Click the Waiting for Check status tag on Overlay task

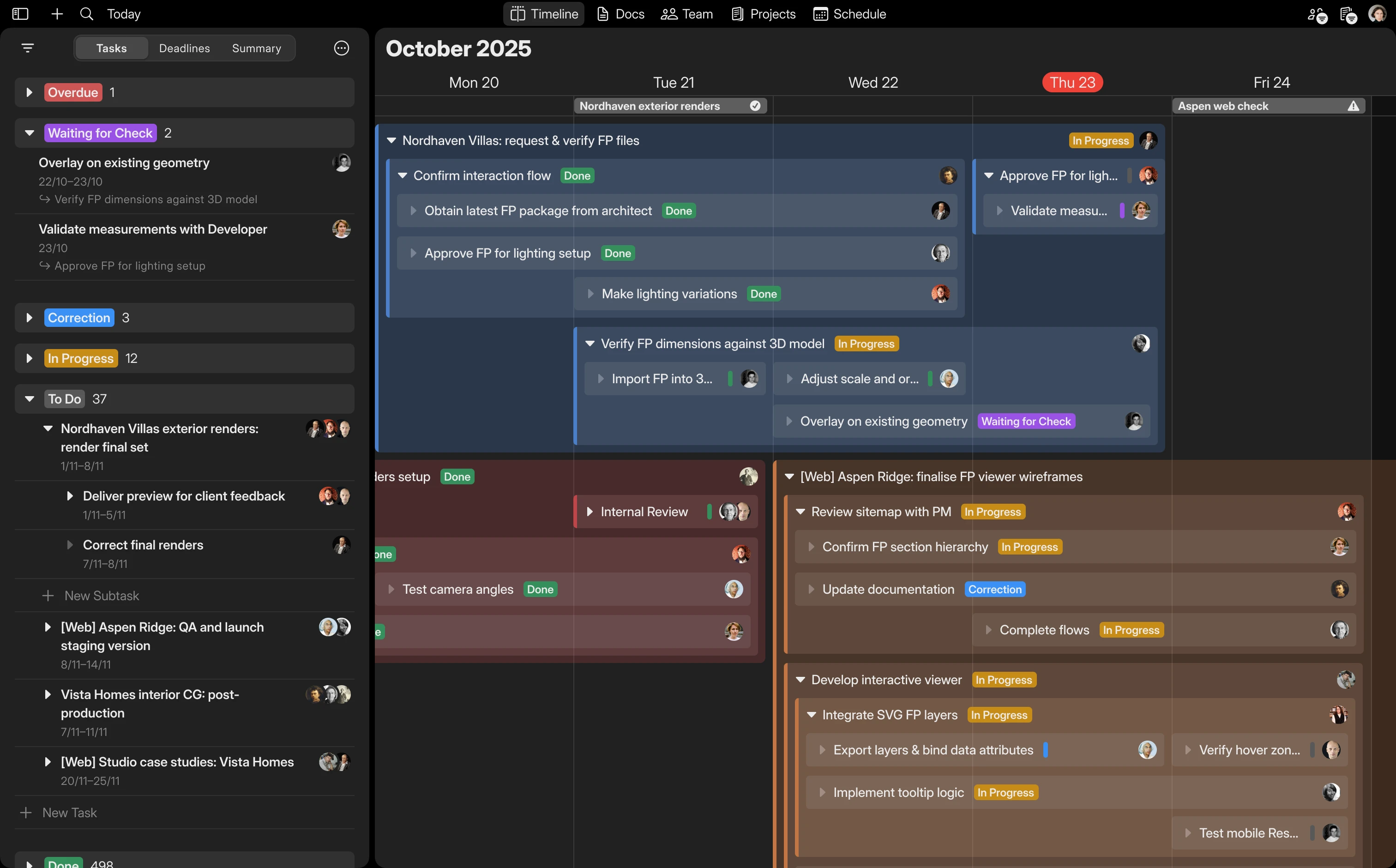pos(1026,422)
